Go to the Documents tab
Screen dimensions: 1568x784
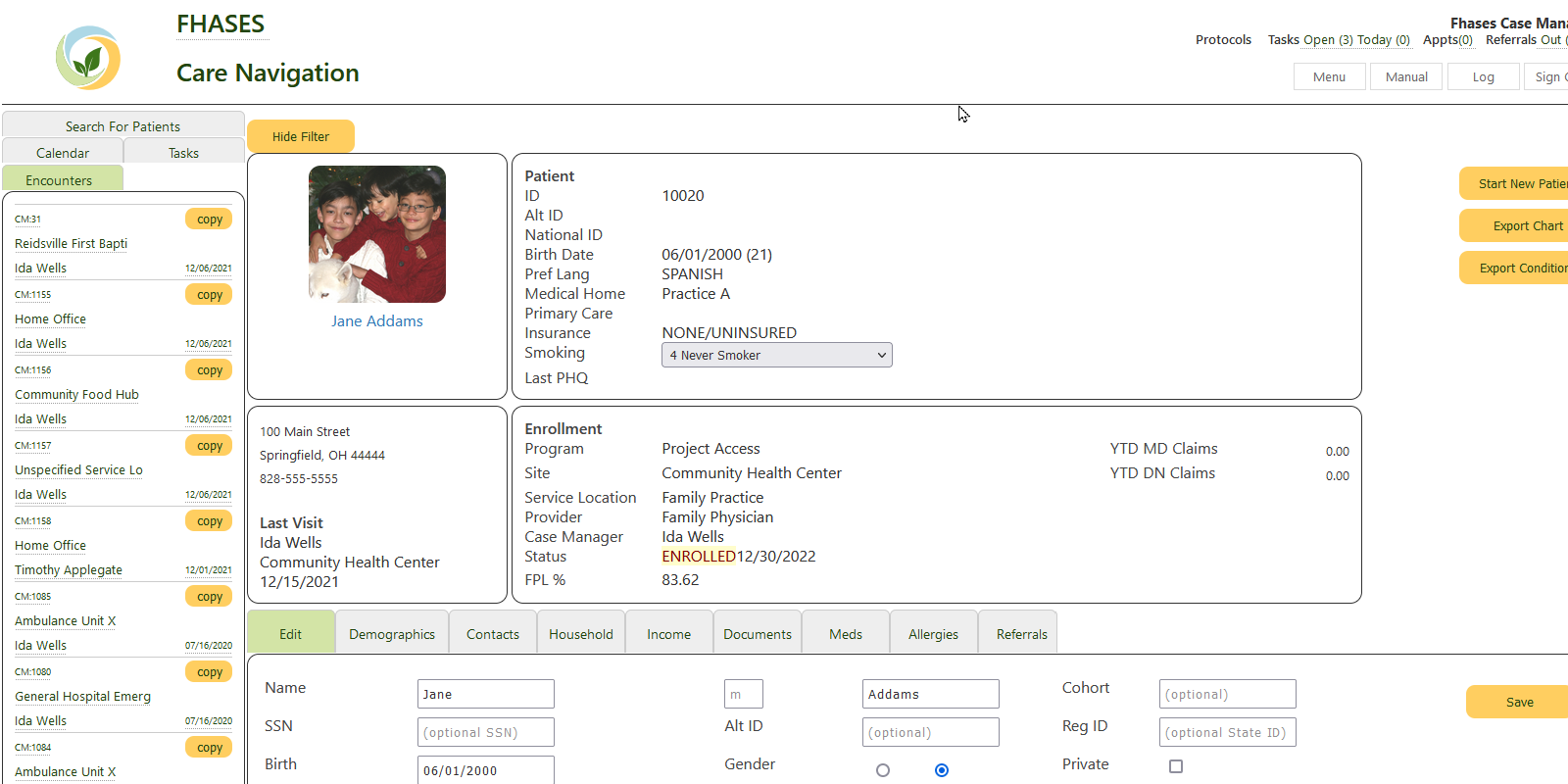758,634
